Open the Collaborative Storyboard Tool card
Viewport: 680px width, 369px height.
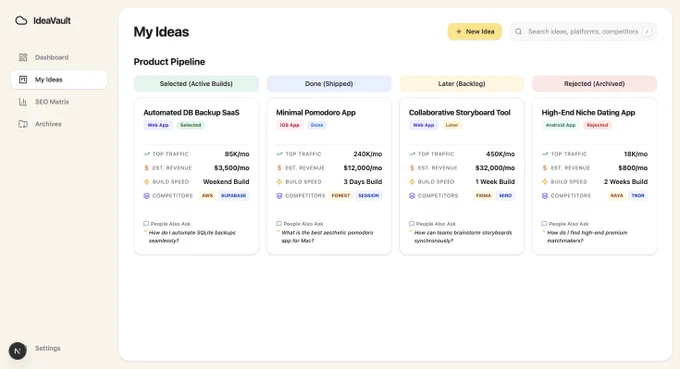click(461, 176)
